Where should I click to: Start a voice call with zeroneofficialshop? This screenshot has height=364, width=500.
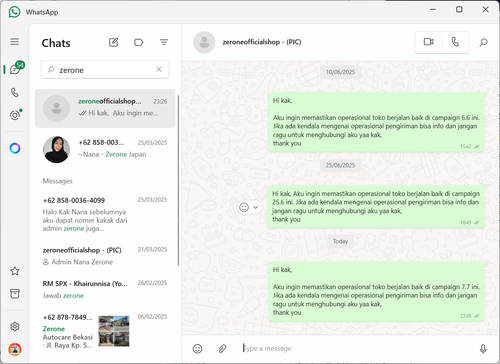tap(455, 42)
